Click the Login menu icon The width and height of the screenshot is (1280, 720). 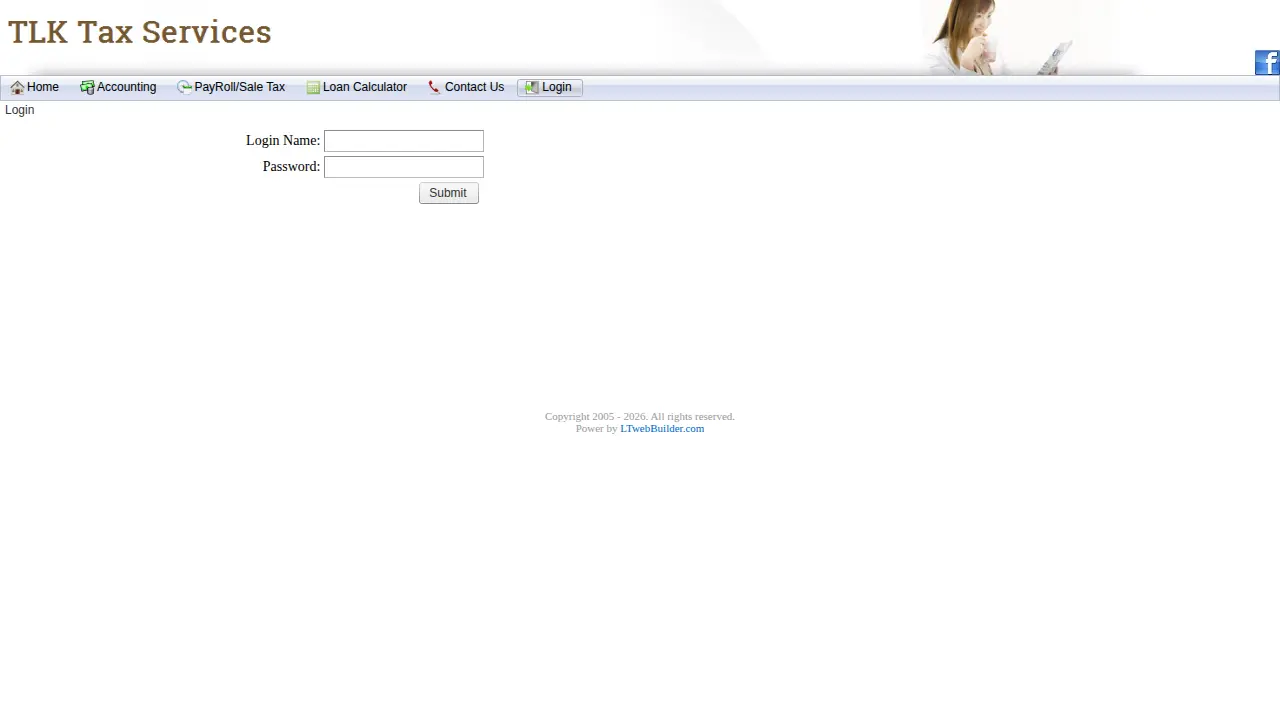[x=531, y=88]
